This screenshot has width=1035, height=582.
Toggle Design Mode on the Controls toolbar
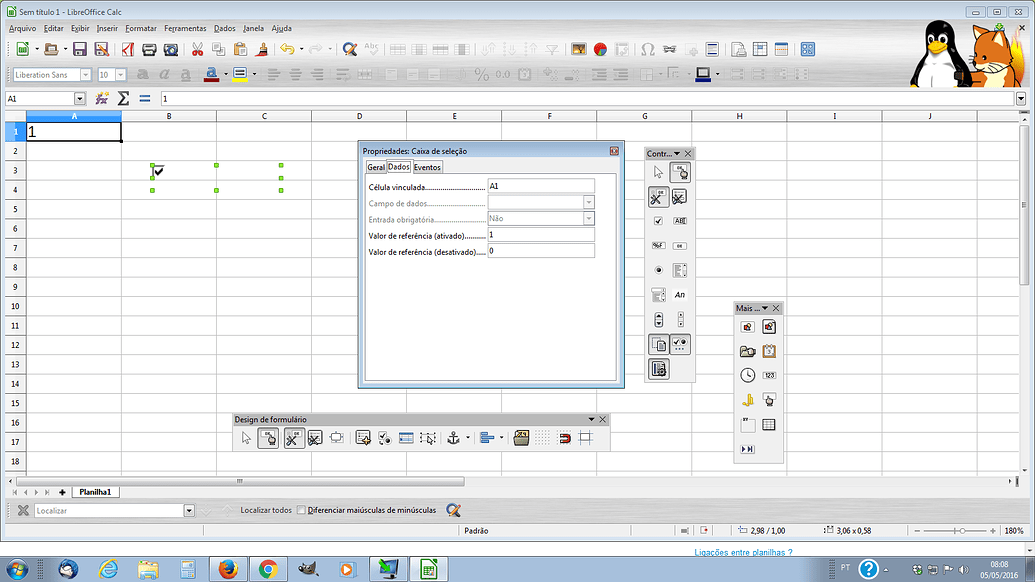(681, 172)
